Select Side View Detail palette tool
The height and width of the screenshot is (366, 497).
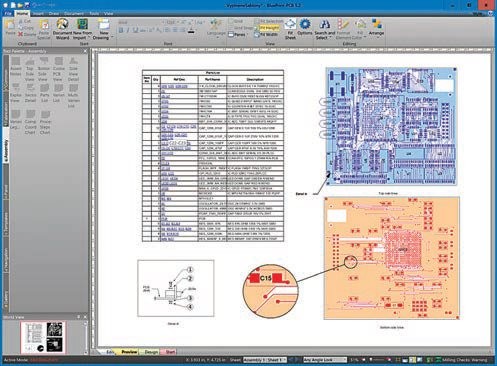click(x=73, y=69)
